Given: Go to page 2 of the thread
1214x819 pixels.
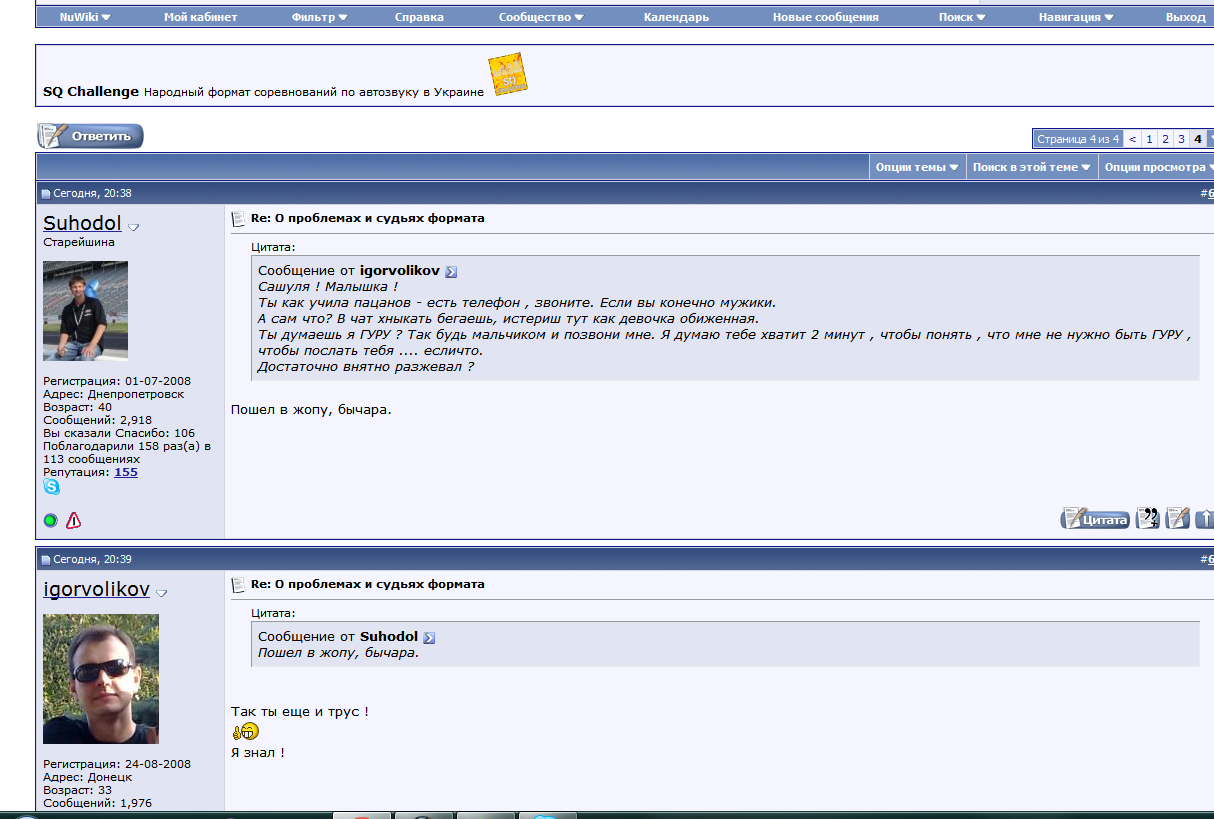Looking at the screenshot, I should pyautogui.click(x=1165, y=139).
